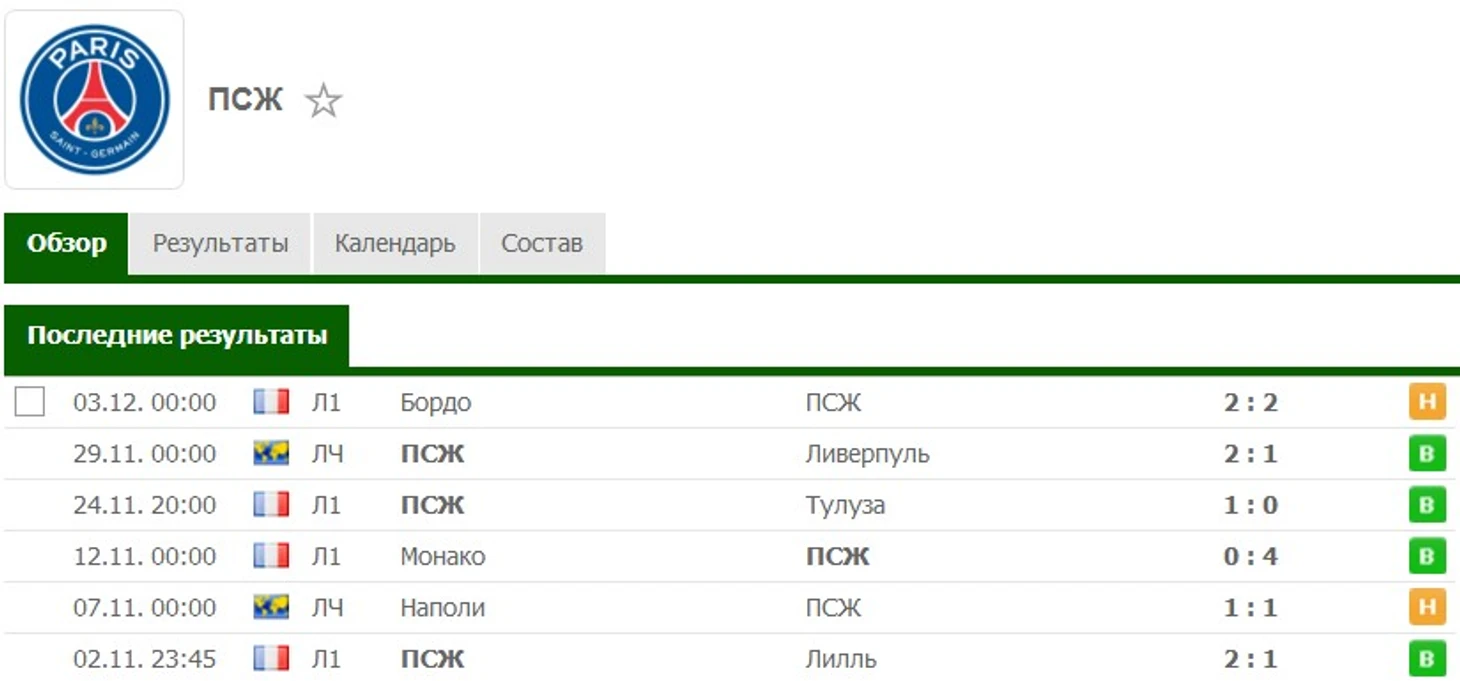Image resolution: width=1460 pixels, height=681 pixels.
Task: Click the 1 : 1 score at Наполи
Action: [1251, 607]
